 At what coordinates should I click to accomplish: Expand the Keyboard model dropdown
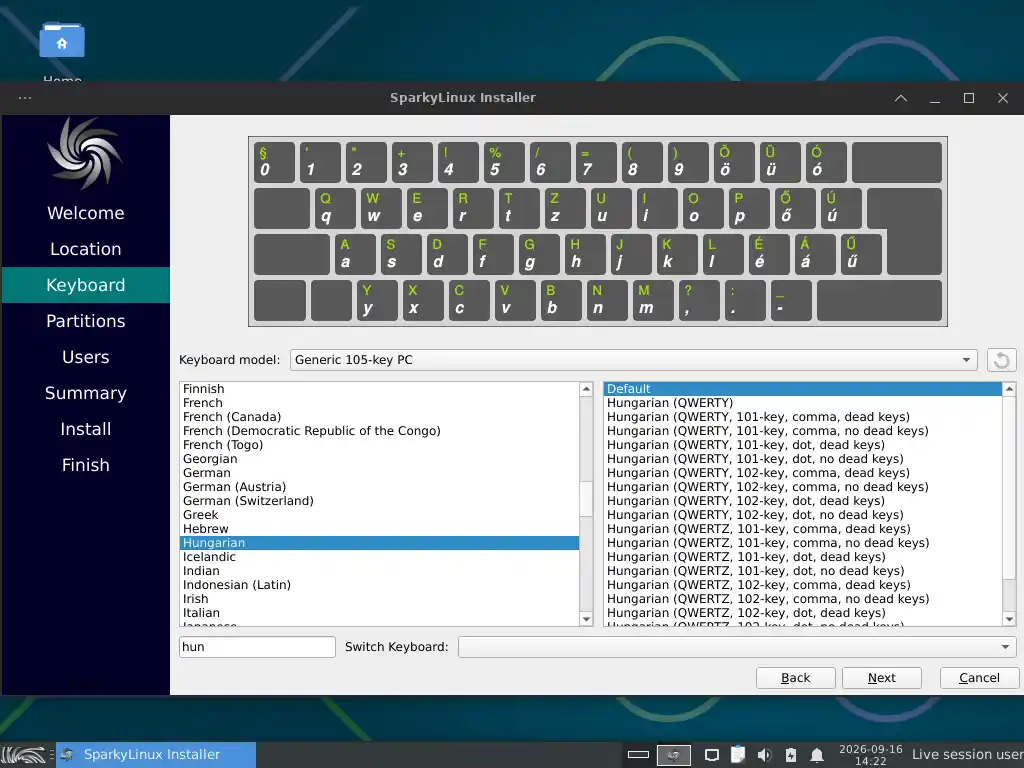pyautogui.click(x=633, y=360)
